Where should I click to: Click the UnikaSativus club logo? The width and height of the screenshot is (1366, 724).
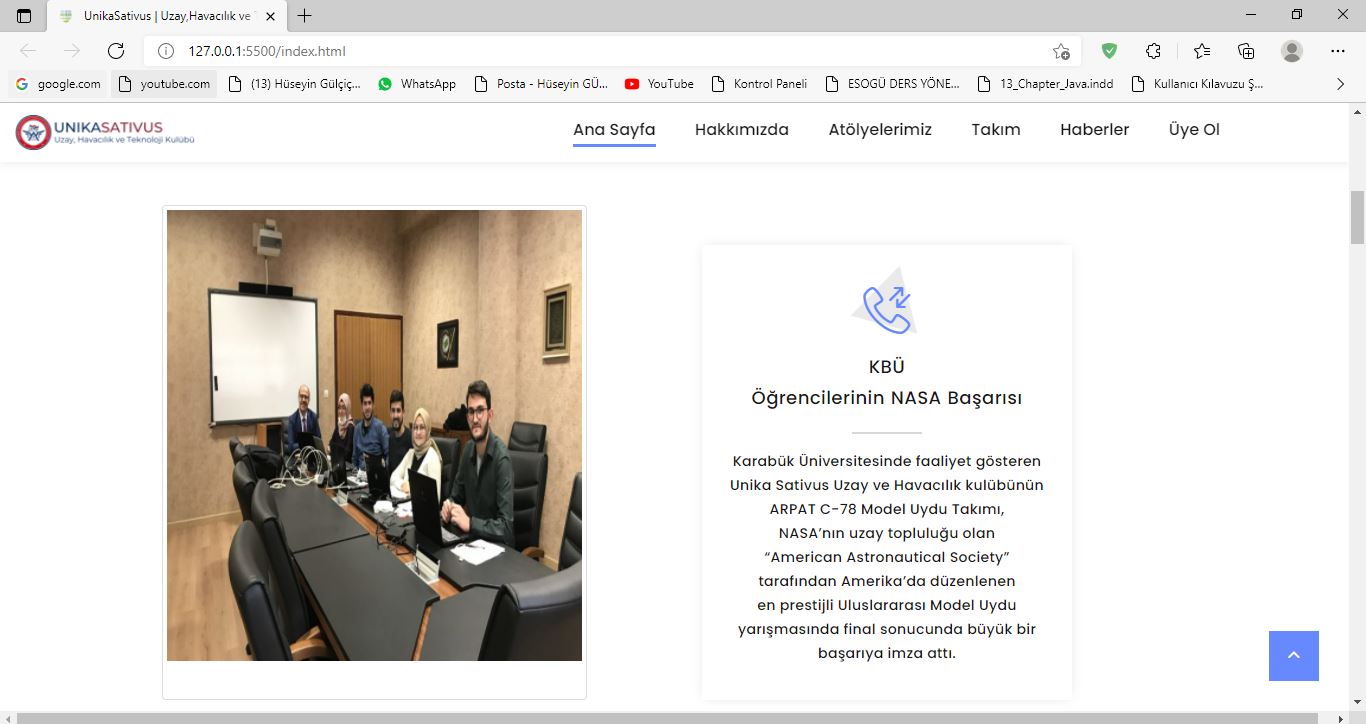104,130
